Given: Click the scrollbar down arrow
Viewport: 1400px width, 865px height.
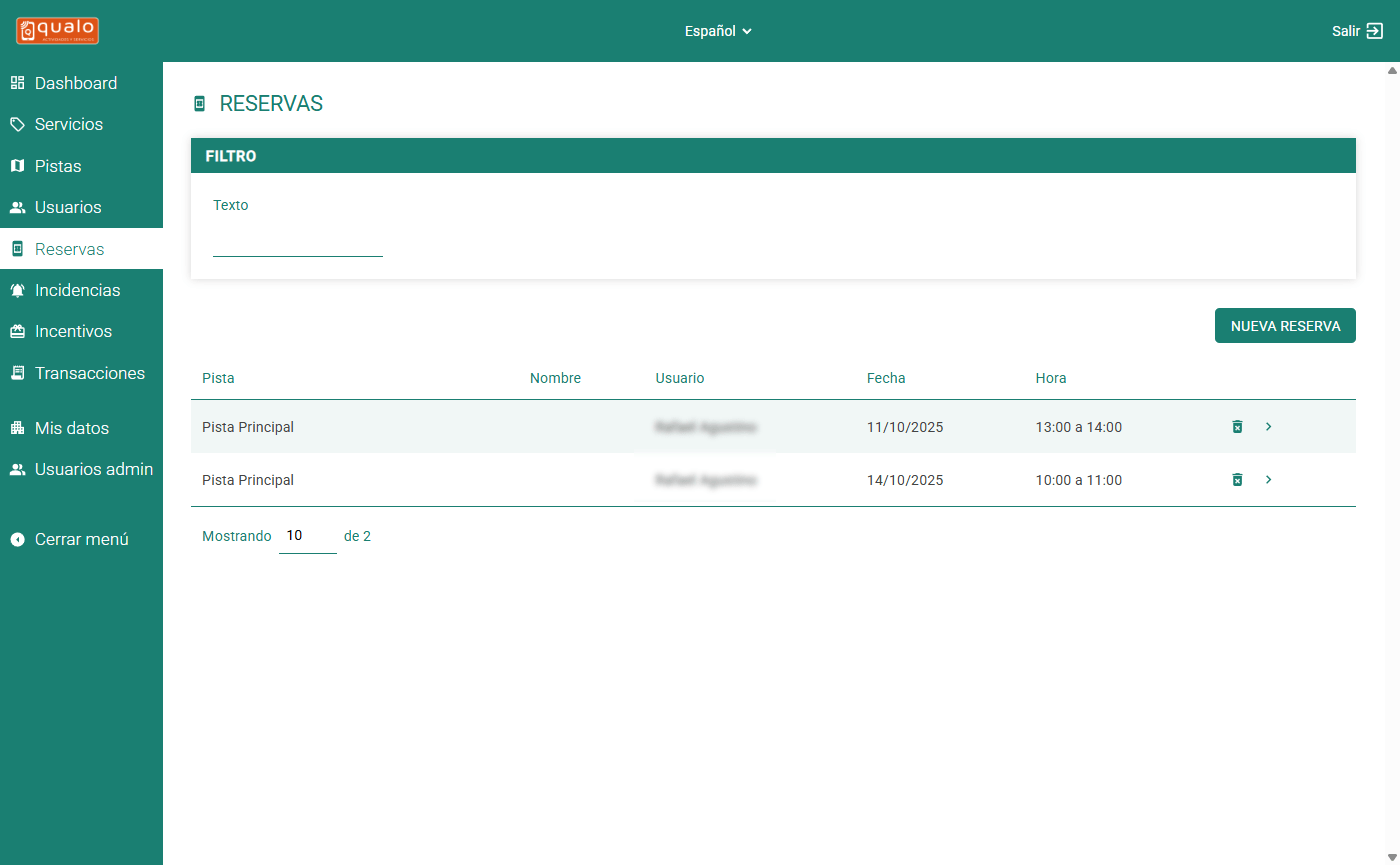Looking at the screenshot, I should 1391,856.
